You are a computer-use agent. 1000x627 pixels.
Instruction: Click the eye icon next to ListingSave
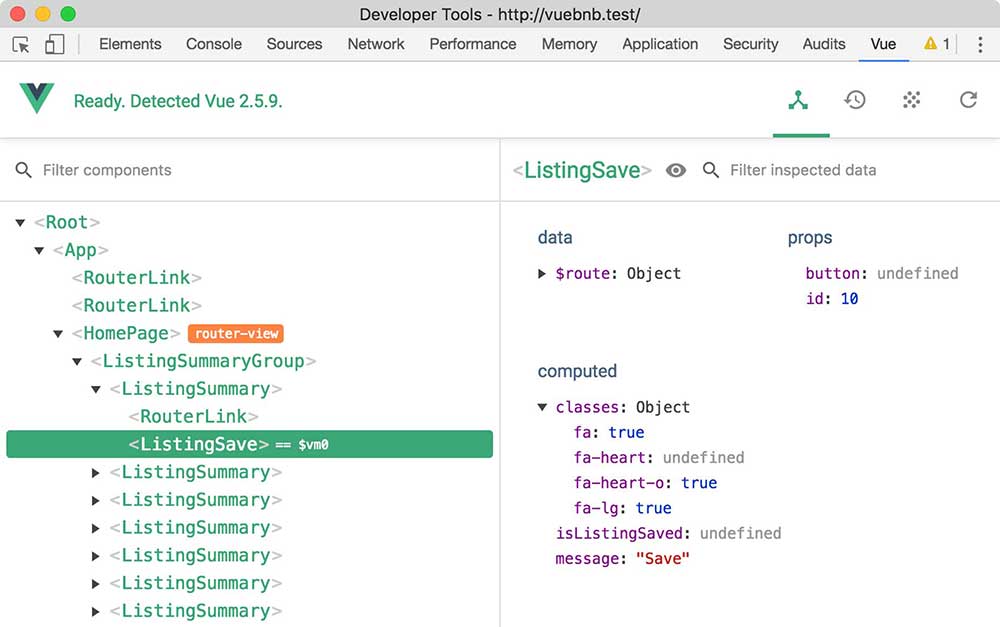click(676, 170)
